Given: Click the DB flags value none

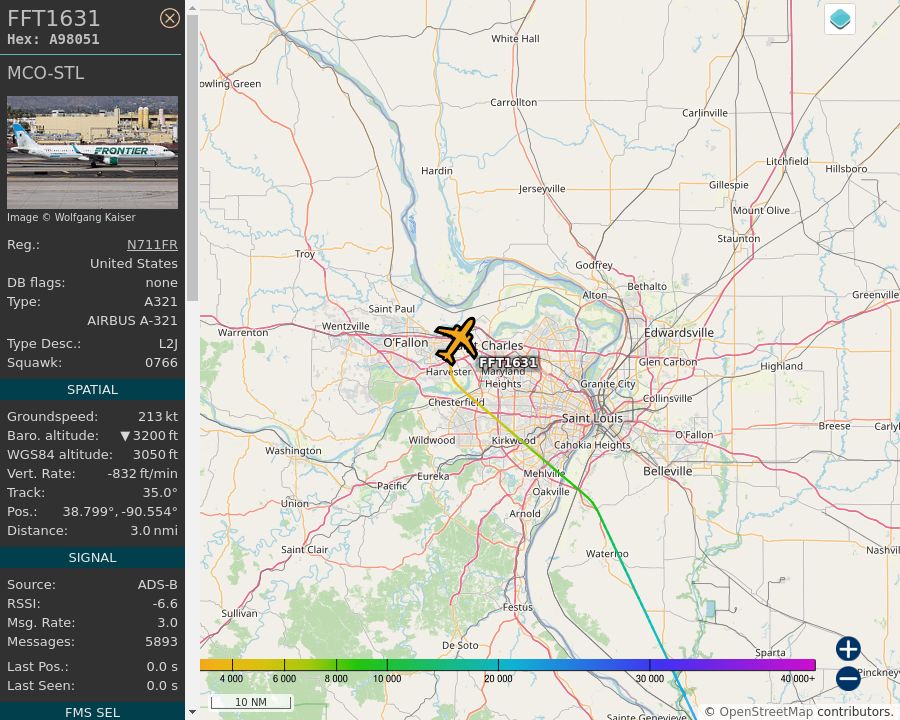Looking at the screenshot, I should click(x=161, y=282).
